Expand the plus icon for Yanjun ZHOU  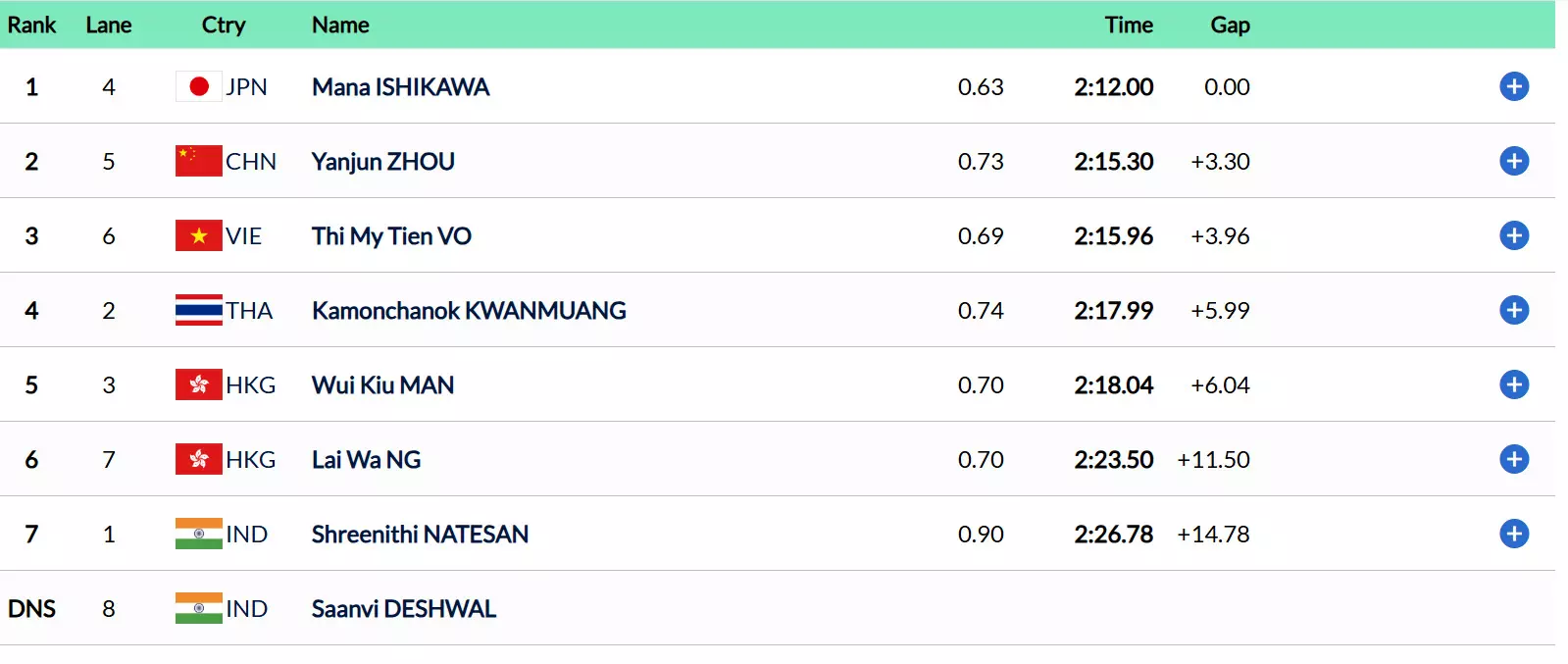1513,161
